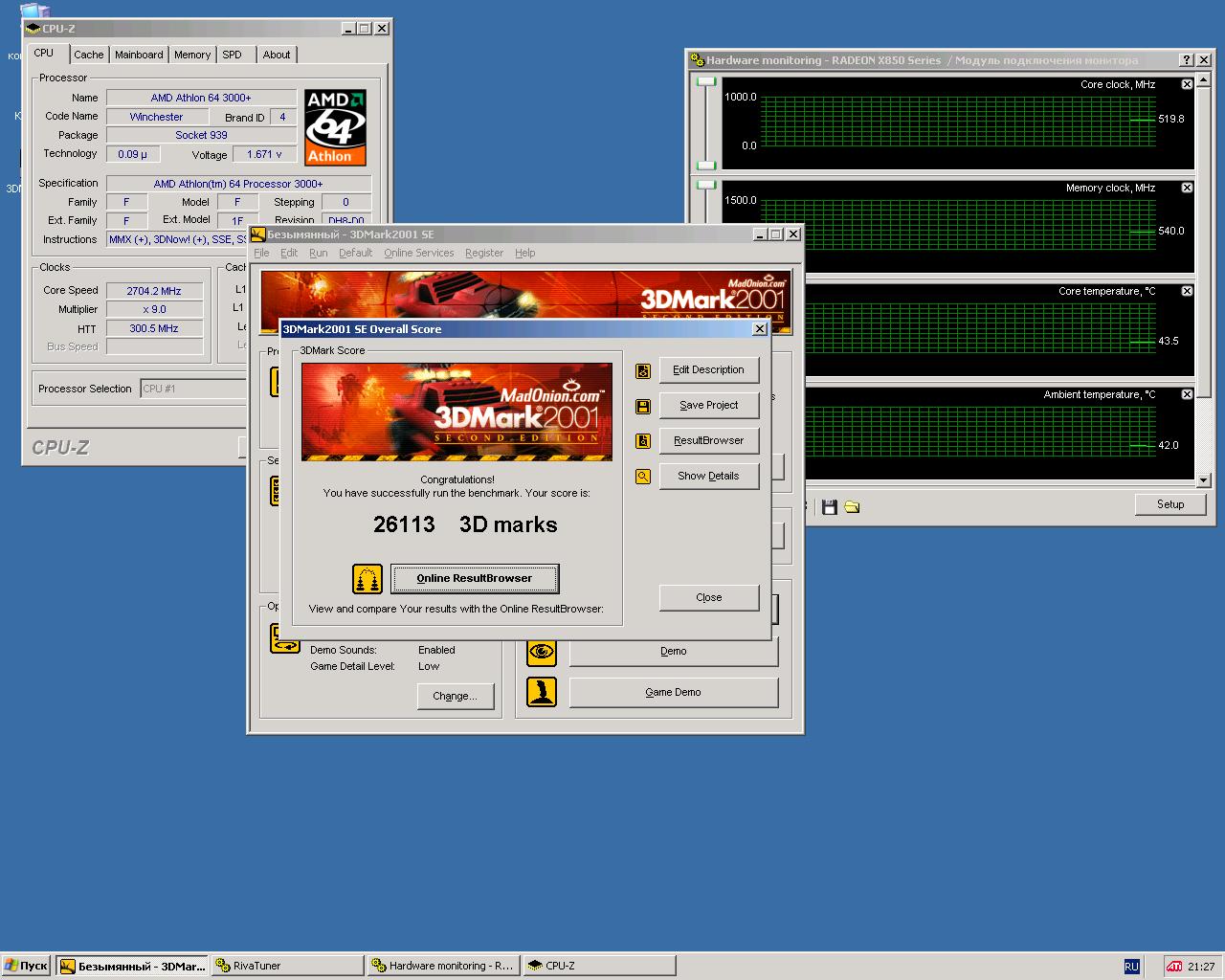Close the Ambient temperature graph
The image size is (1225, 980).
1187,394
